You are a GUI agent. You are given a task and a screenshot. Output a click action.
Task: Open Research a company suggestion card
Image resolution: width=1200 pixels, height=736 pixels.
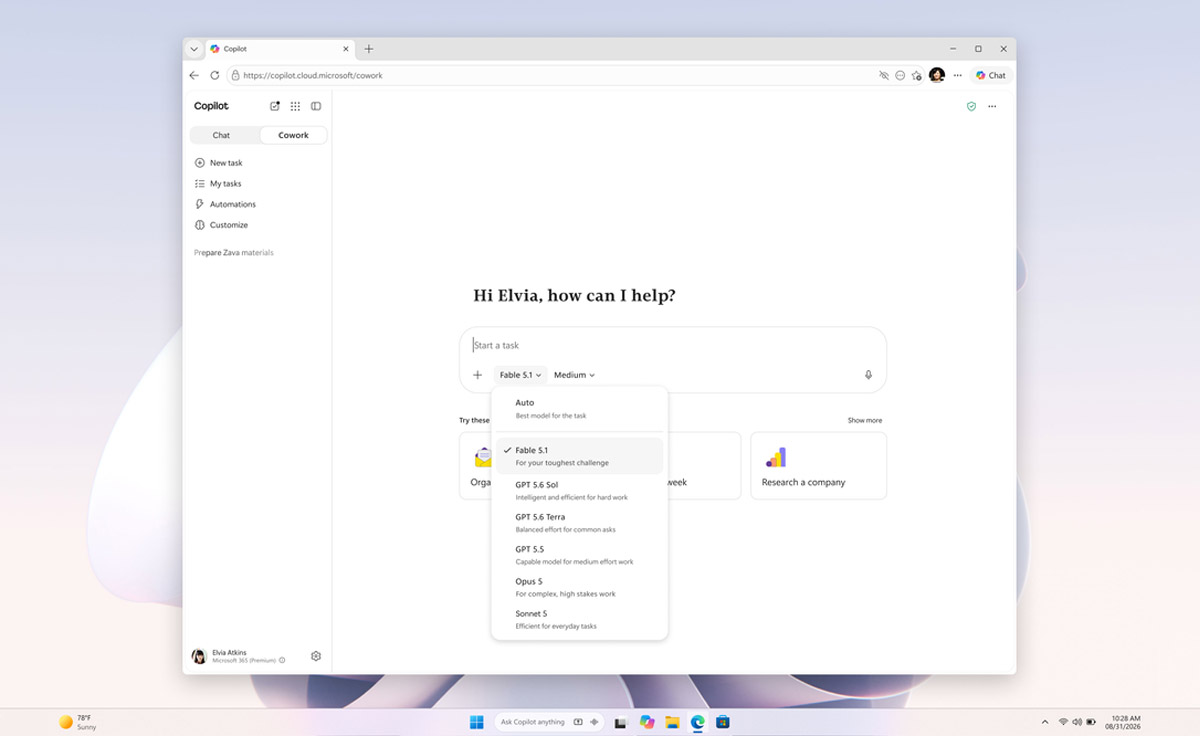point(818,465)
